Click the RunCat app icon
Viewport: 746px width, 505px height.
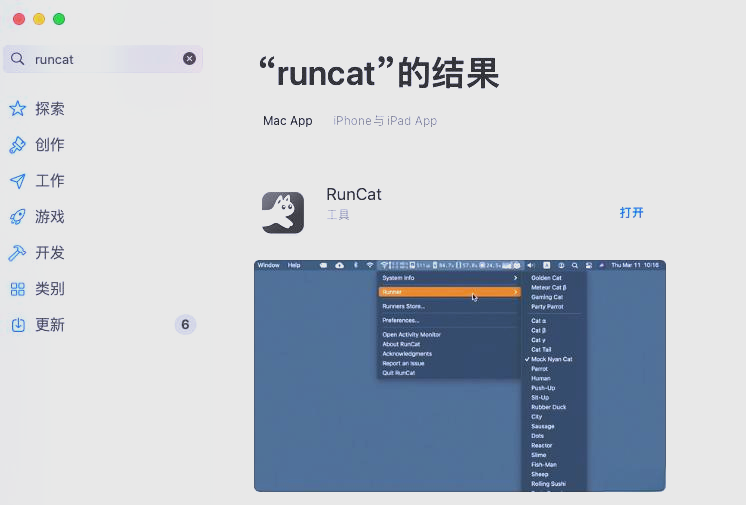point(283,213)
